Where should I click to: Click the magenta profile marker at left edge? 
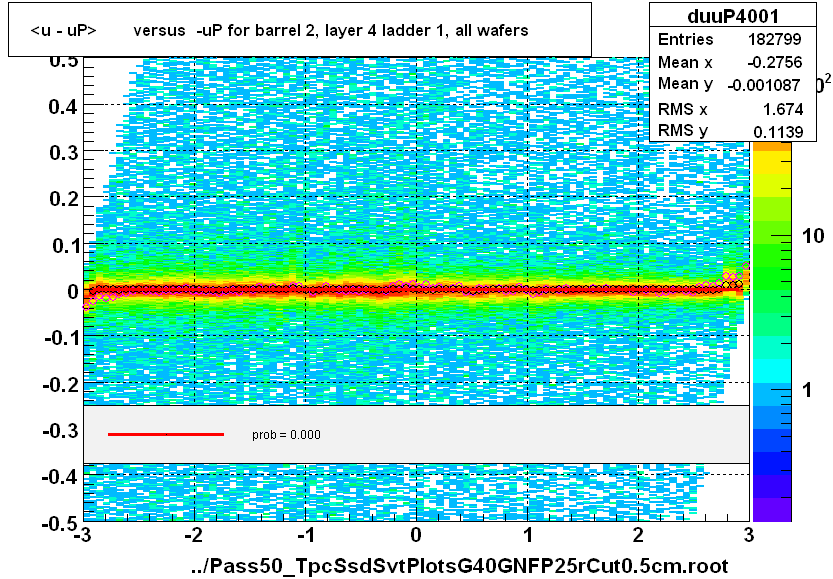click(87, 307)
